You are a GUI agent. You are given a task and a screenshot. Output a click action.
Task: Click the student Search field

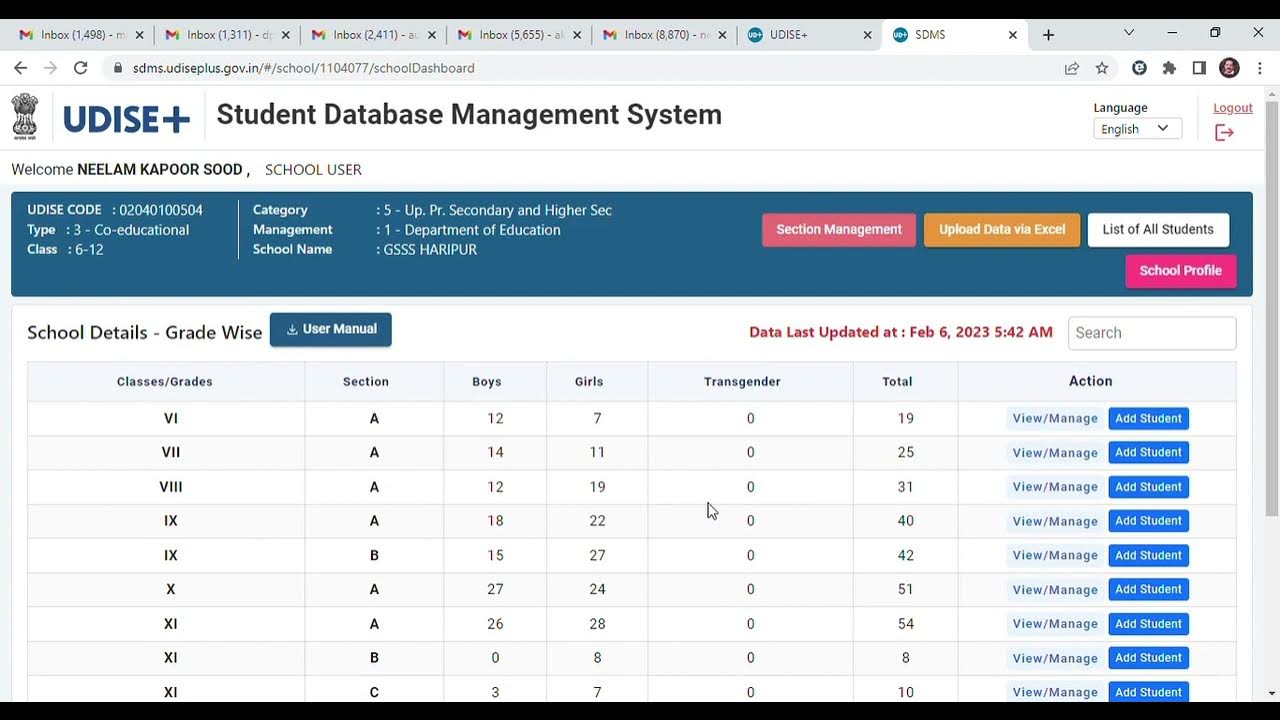click(x=1152, y=333)
